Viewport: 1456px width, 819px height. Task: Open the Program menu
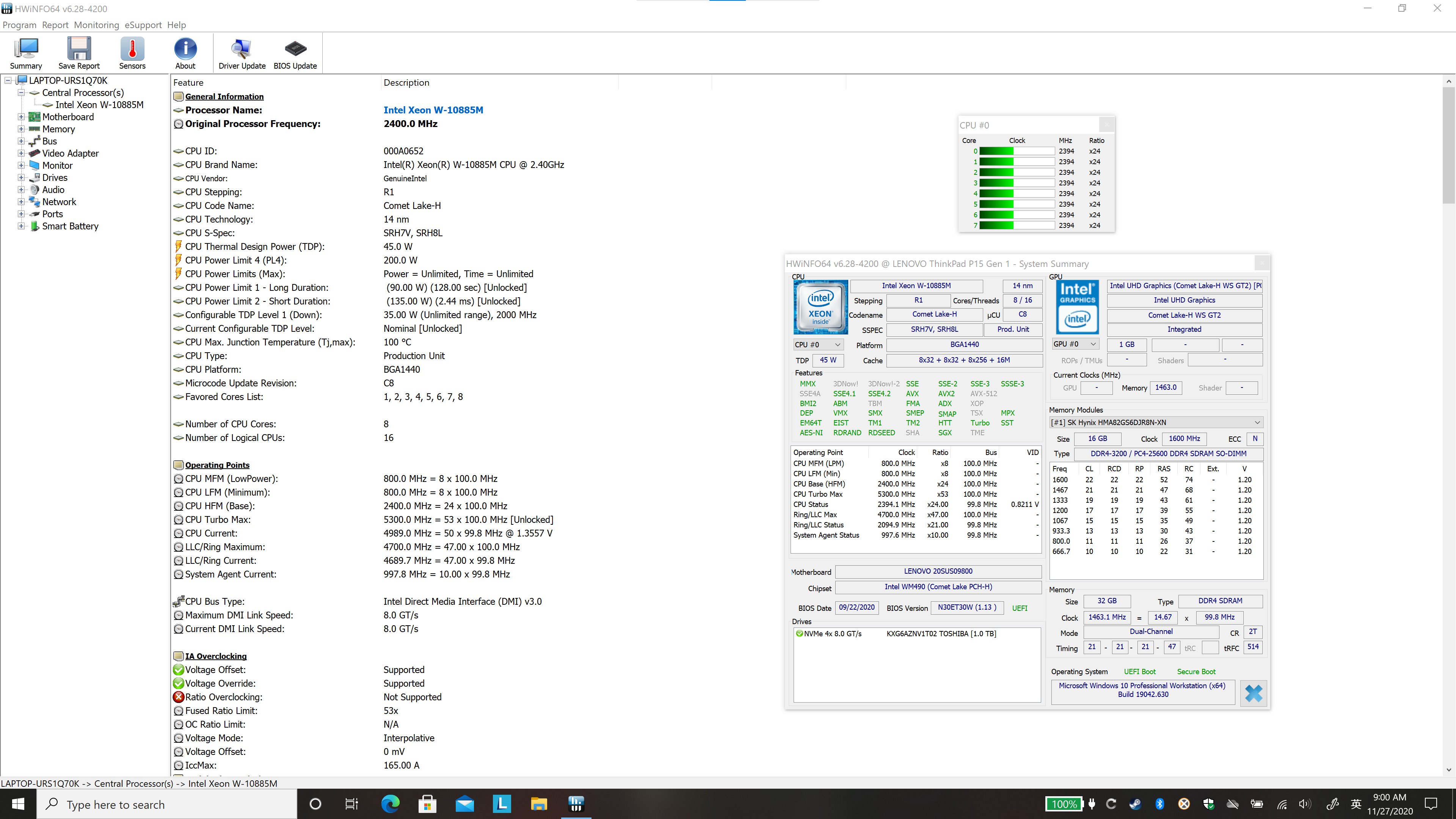(x=19, y=25)
